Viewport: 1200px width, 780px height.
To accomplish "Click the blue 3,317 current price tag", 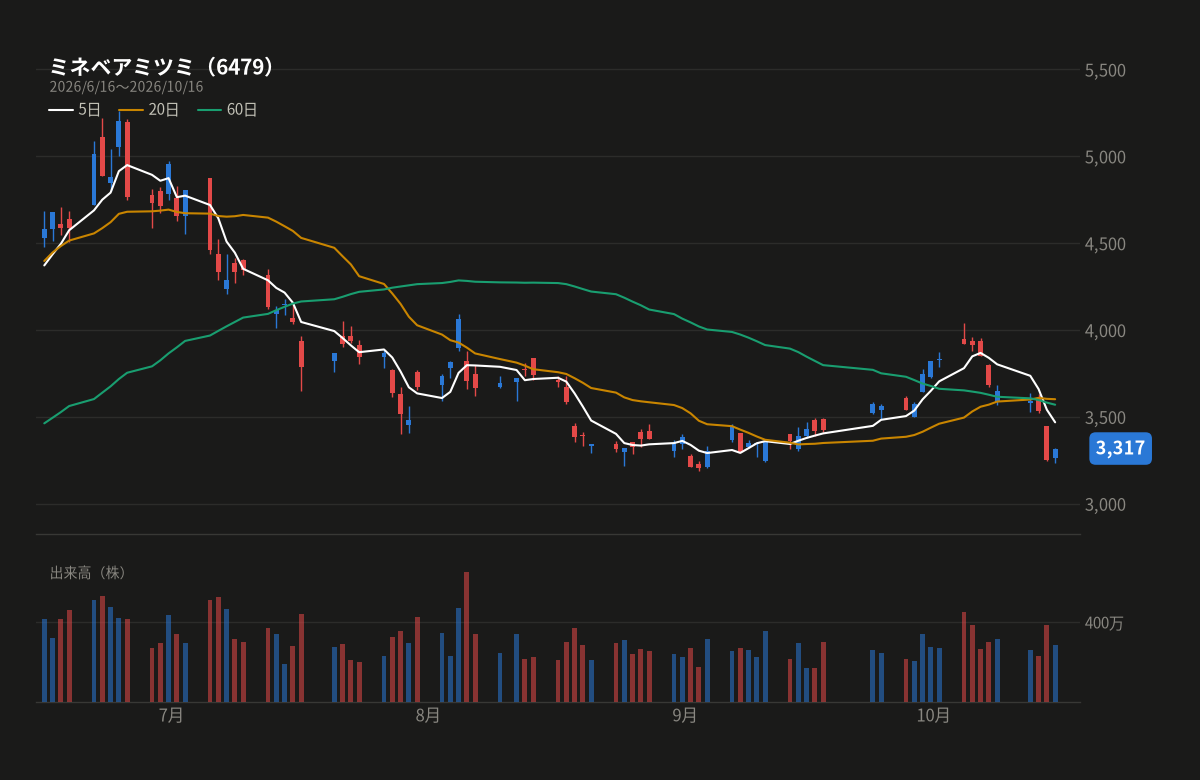I will coord(1120,448).
